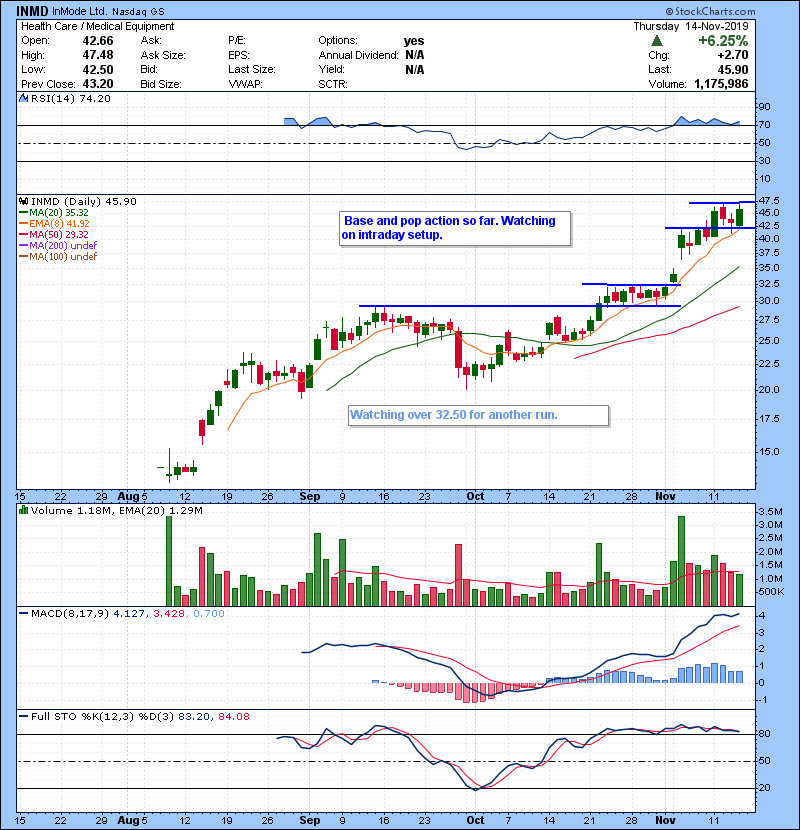Click the Low value 42.50

pos(98,69)
